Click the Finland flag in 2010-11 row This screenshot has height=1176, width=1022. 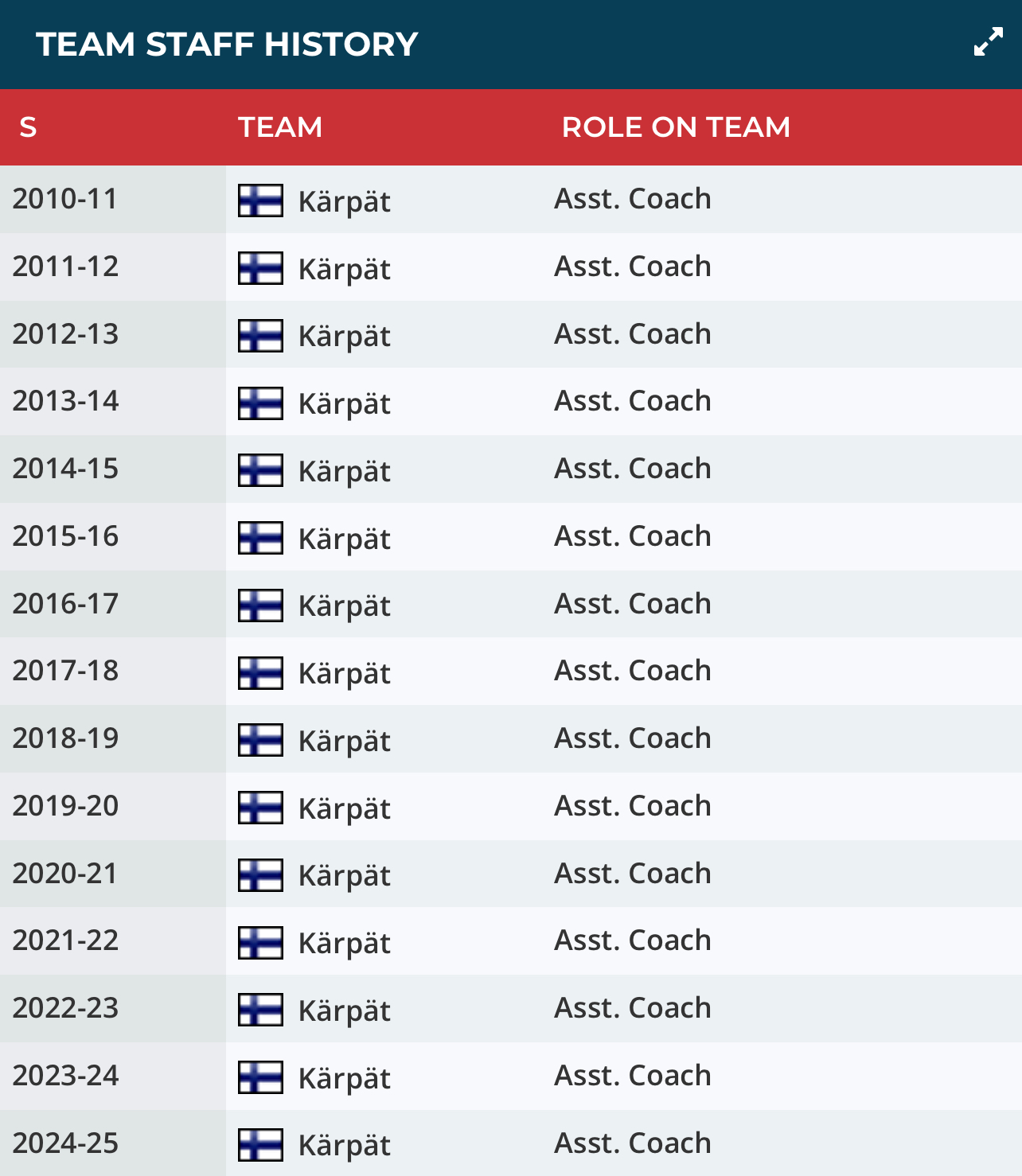point(260,201)
